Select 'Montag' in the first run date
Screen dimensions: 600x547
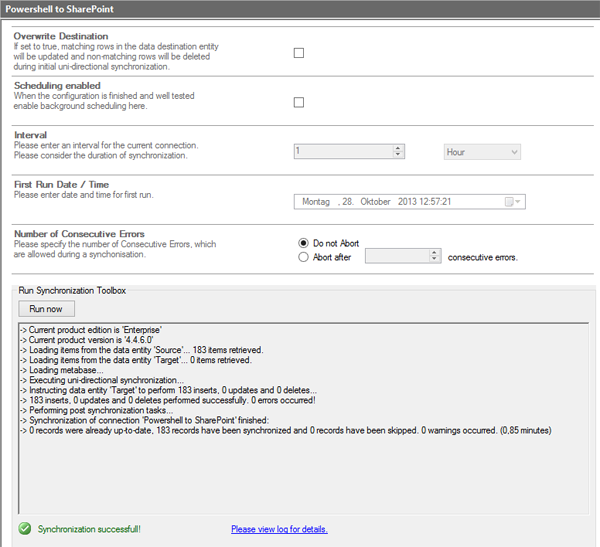pyautogui.click(x=316, y=202)
